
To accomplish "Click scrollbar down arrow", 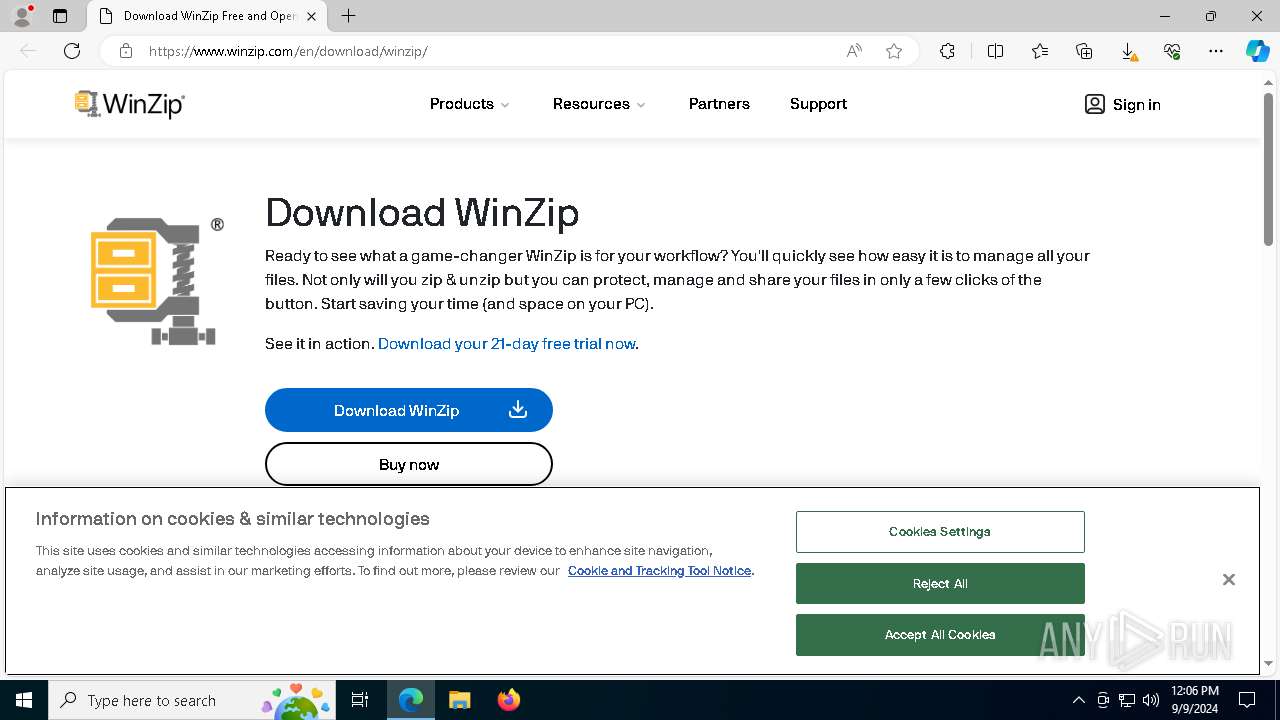I will 1269,663.
